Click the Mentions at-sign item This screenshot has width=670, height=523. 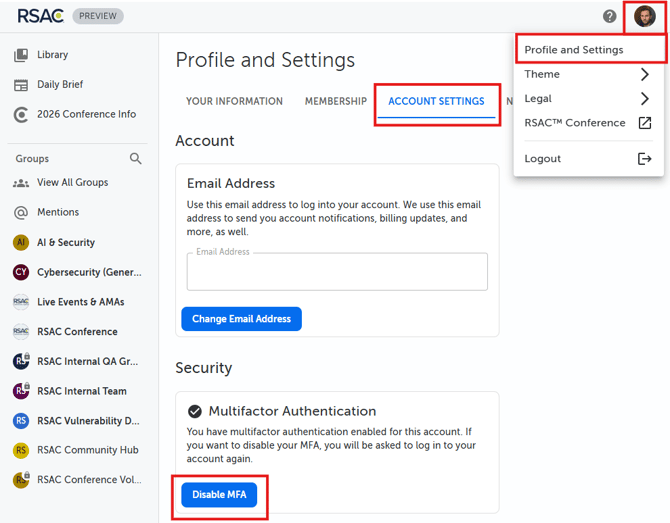click(x=57, y=212)
